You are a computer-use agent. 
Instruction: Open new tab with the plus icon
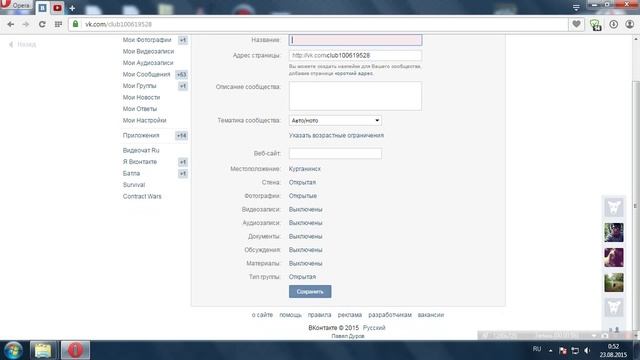72,8
